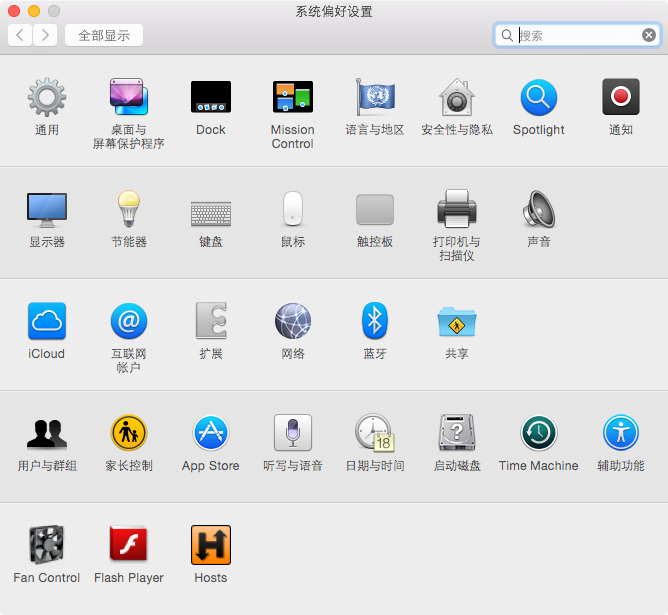
Task: Open the App Store preferences pane
Action: 211,433
